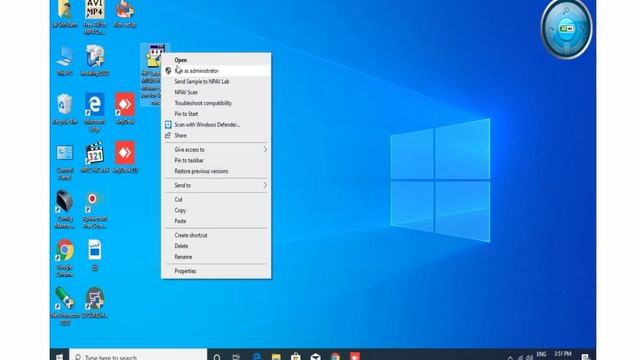Image resolution: width=640 pixels, height=360 pixels.
Task: Select the Google Chrome desktop shortcut
Action: coord(65,258)
